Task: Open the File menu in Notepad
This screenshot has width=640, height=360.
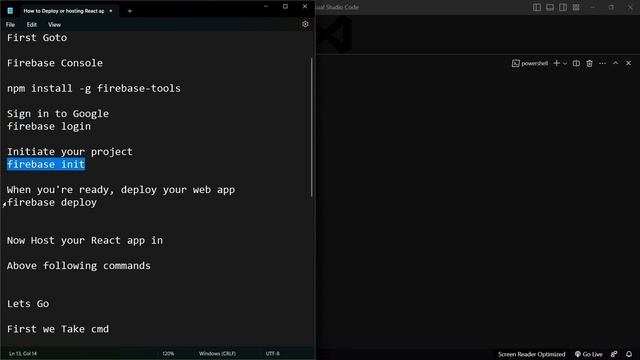Action: click(10, 25)
